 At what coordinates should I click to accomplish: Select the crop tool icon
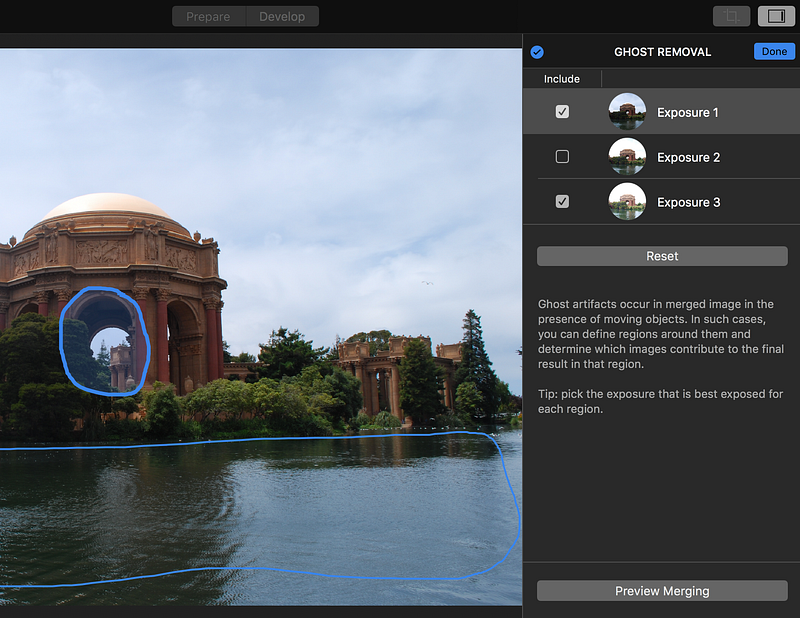(731, 16)
